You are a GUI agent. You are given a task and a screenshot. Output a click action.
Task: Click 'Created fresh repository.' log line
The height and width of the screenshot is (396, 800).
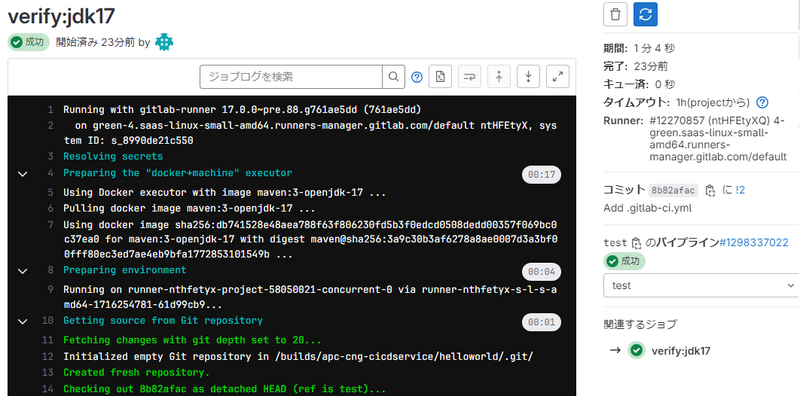point(136,373)
